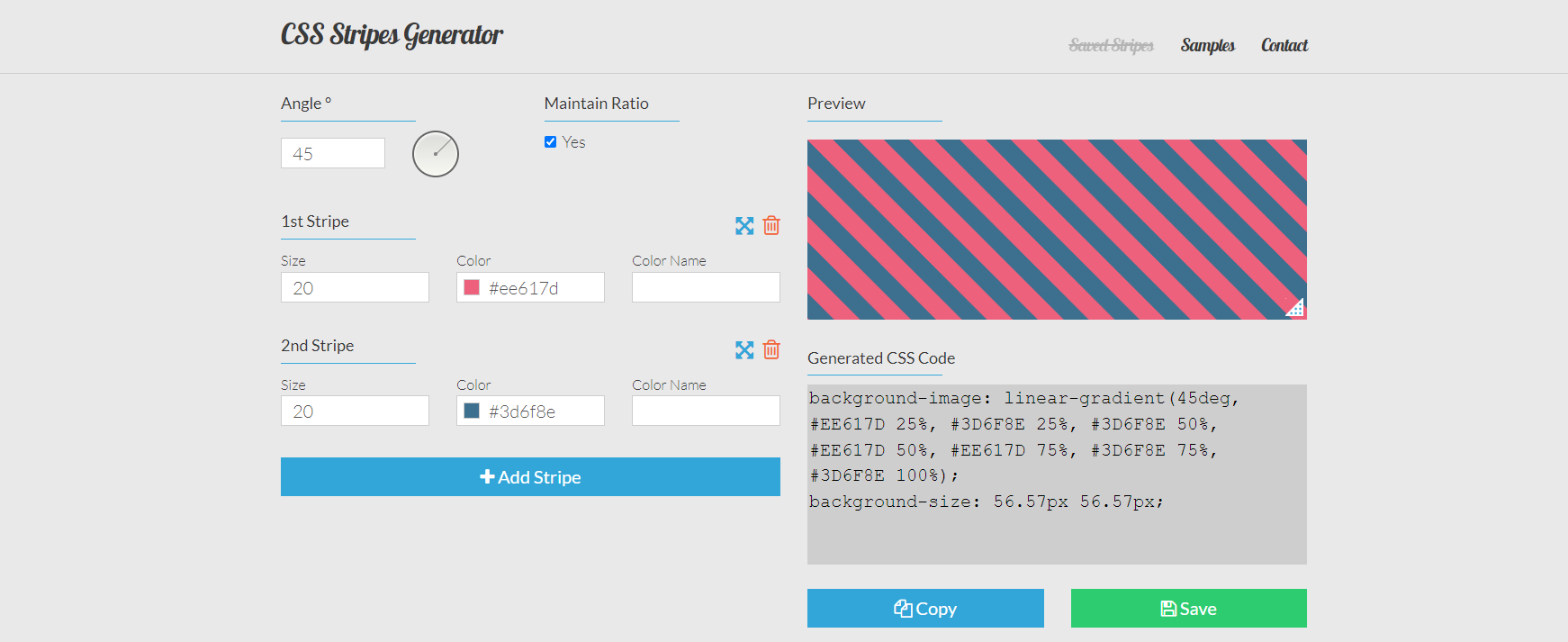Open the Saved Stripes menu item
The width and height of the screenshot is (1568, 642).
1111,45
